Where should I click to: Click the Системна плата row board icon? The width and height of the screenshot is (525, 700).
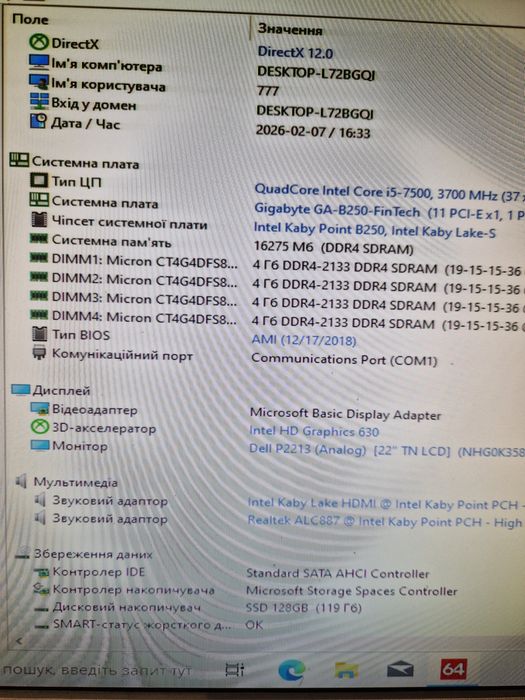[x=39, y=200]
